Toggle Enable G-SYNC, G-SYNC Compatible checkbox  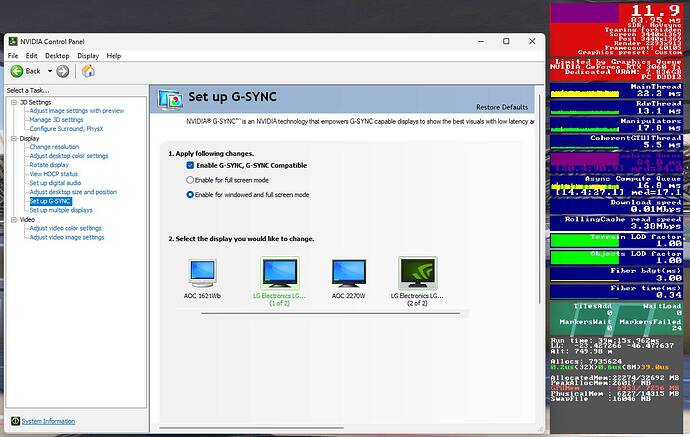pyautogui.click(x=190, y=165)
